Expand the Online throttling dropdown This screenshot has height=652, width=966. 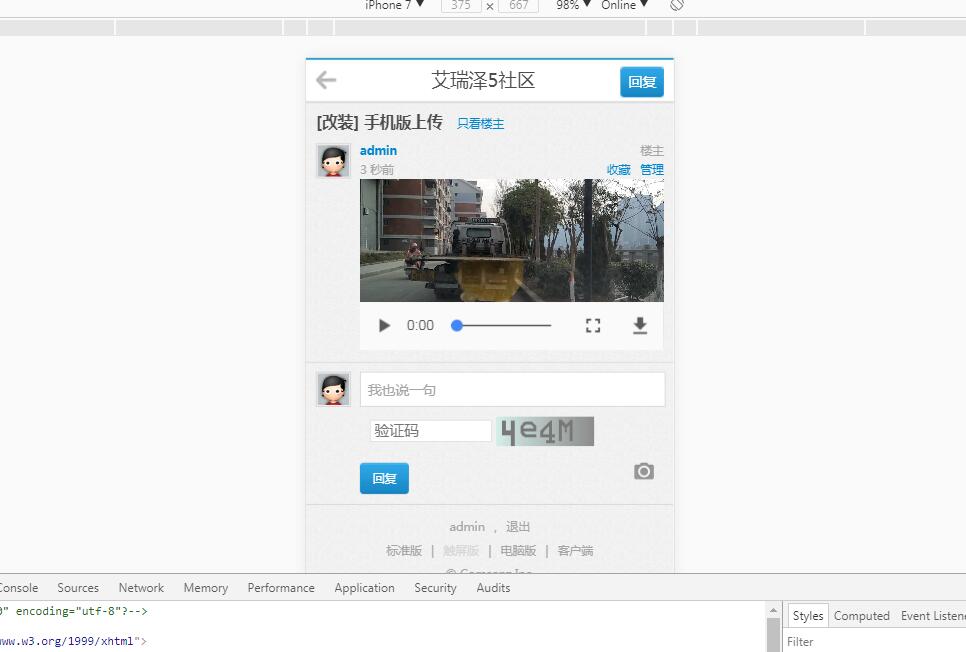click(x=624, y=5)
